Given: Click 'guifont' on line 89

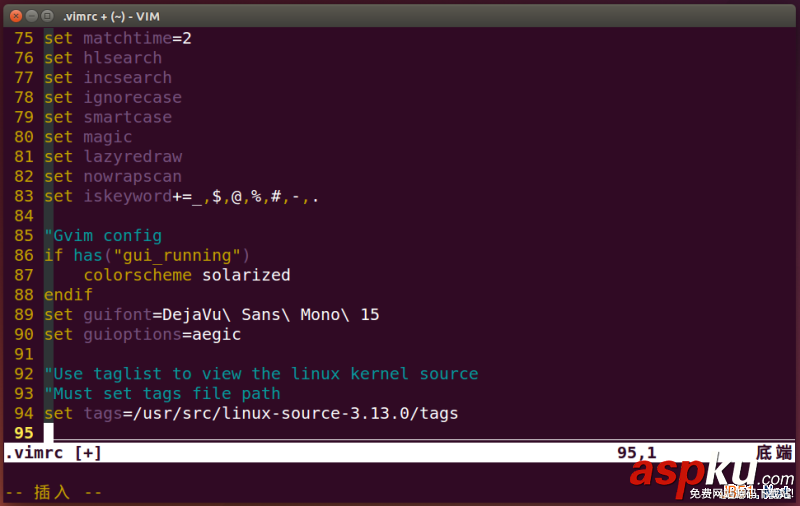Looking at the screenshot, I should pyautogui.click(x=118, y=315).
